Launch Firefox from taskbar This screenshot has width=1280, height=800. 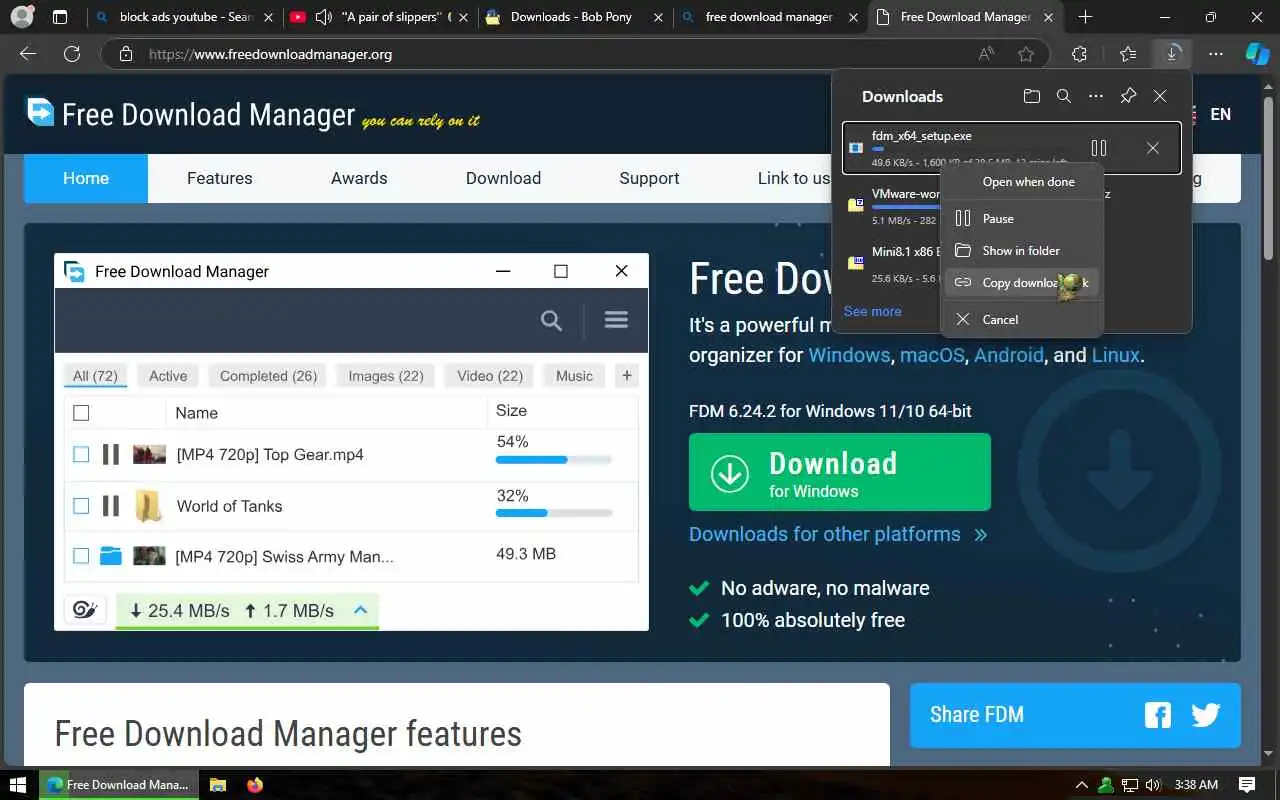254,785
